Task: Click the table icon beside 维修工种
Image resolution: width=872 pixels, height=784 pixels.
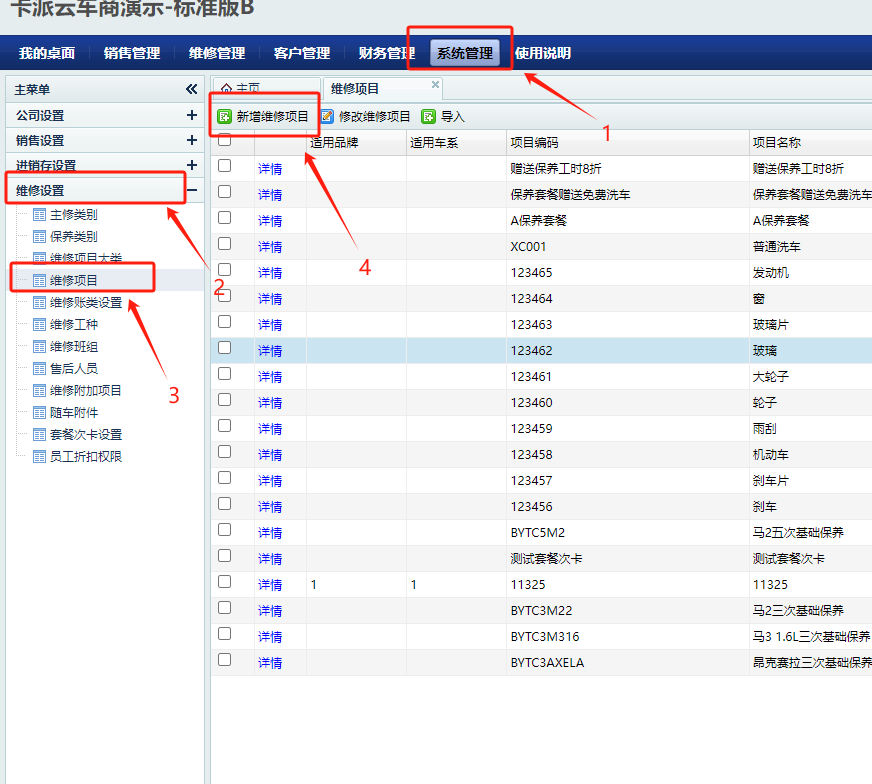Action: (40, 325)
